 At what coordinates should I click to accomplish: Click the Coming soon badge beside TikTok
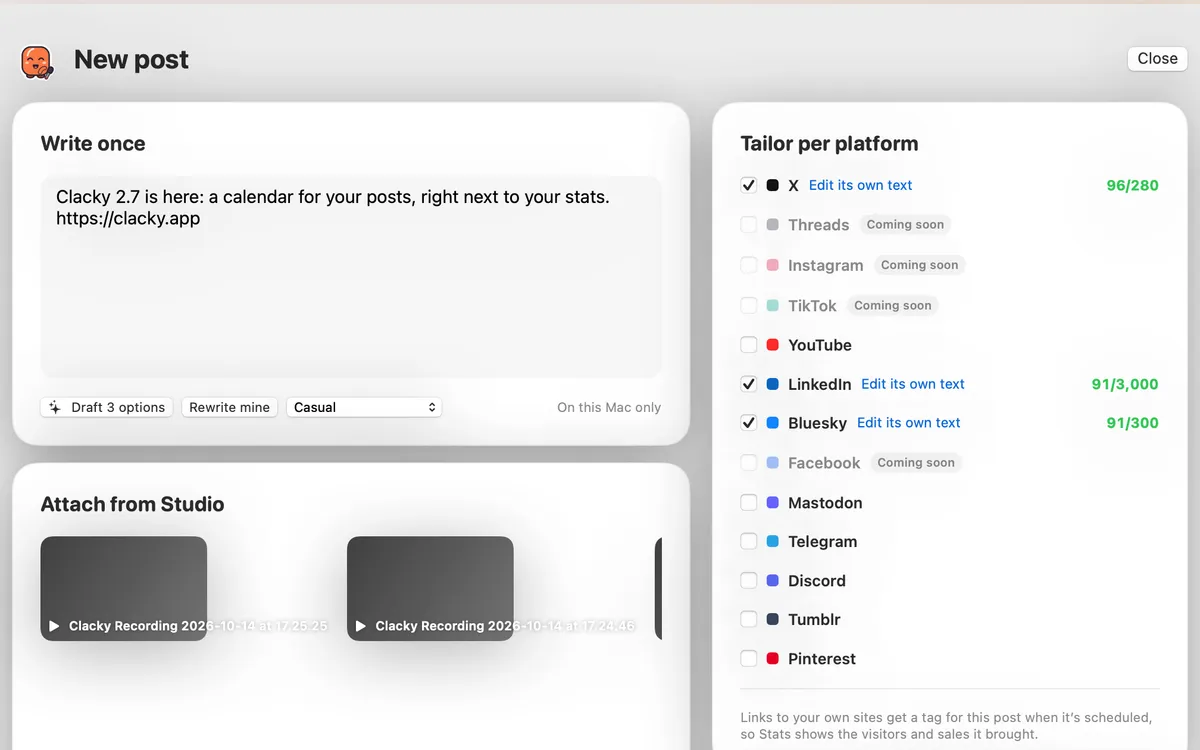point(892,305)
